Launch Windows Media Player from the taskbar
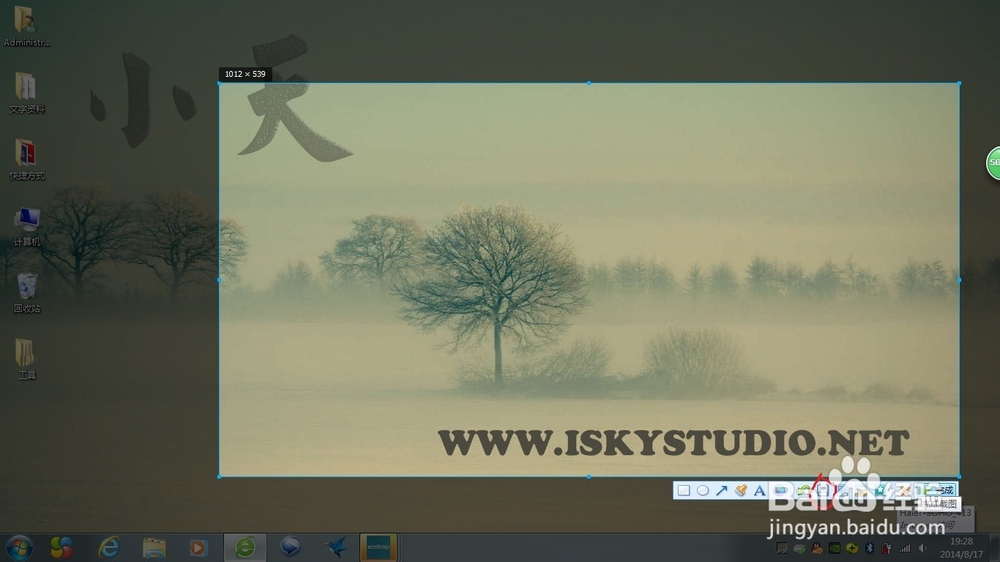The image size is (1000, 562). point(198,547)
